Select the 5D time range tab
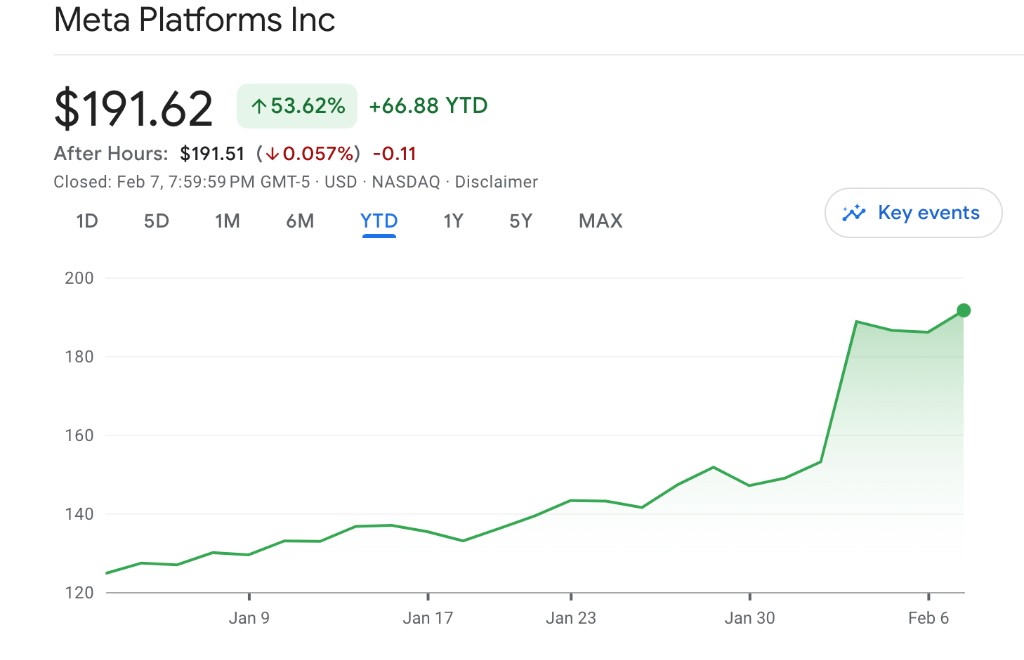The image size is (1024, 660). (157, 221)
